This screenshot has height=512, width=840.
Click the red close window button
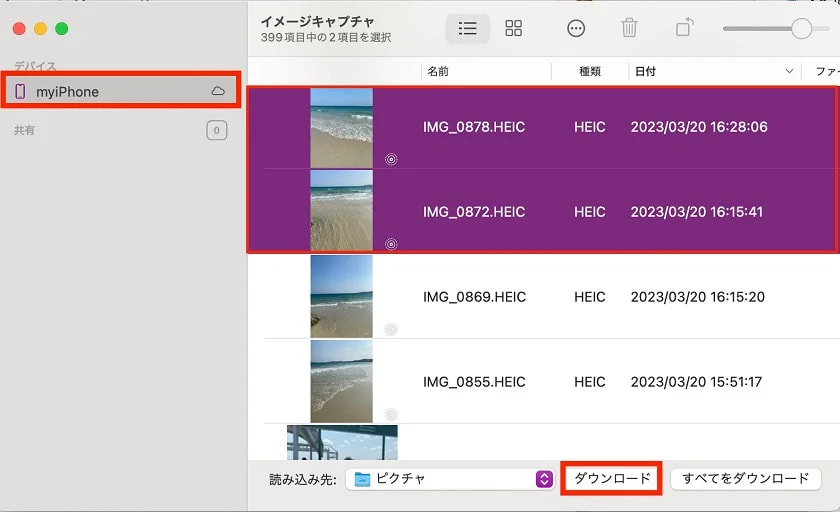point(19,28)
